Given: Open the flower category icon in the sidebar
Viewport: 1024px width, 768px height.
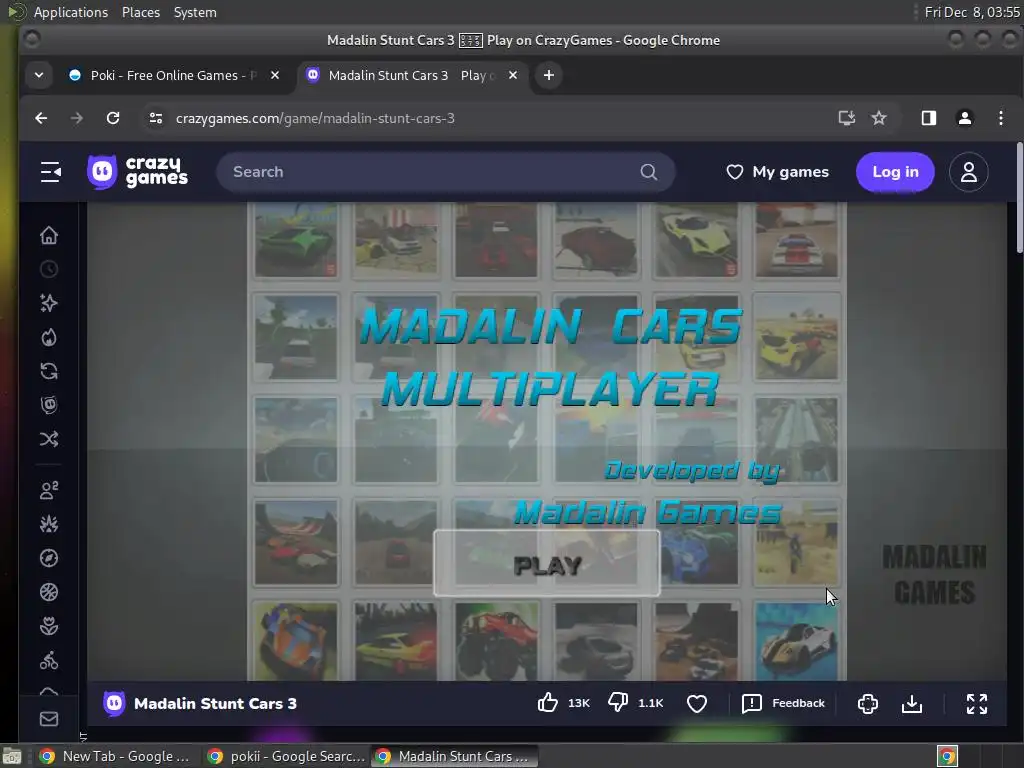Looking at the screenshot, I should click(x=49, y=626).
